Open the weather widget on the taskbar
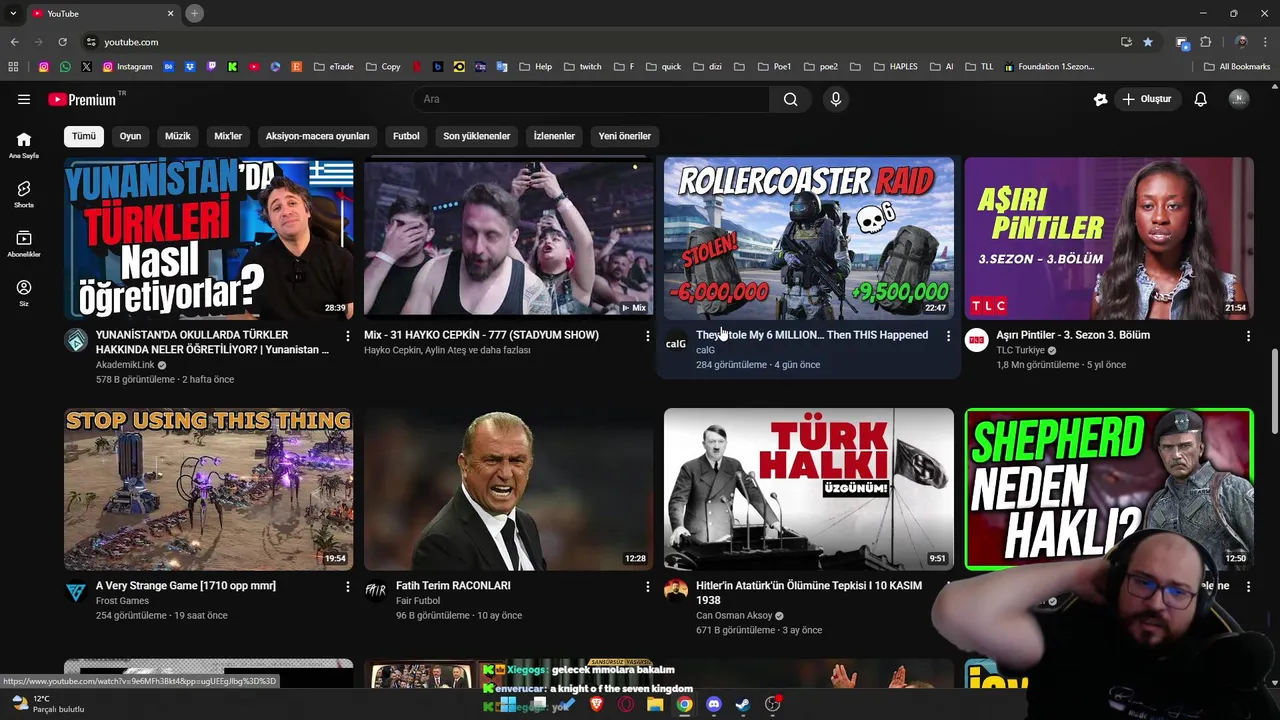Image resolution: width=1280 pixels, height=720 pixels. tap(47, 704)
